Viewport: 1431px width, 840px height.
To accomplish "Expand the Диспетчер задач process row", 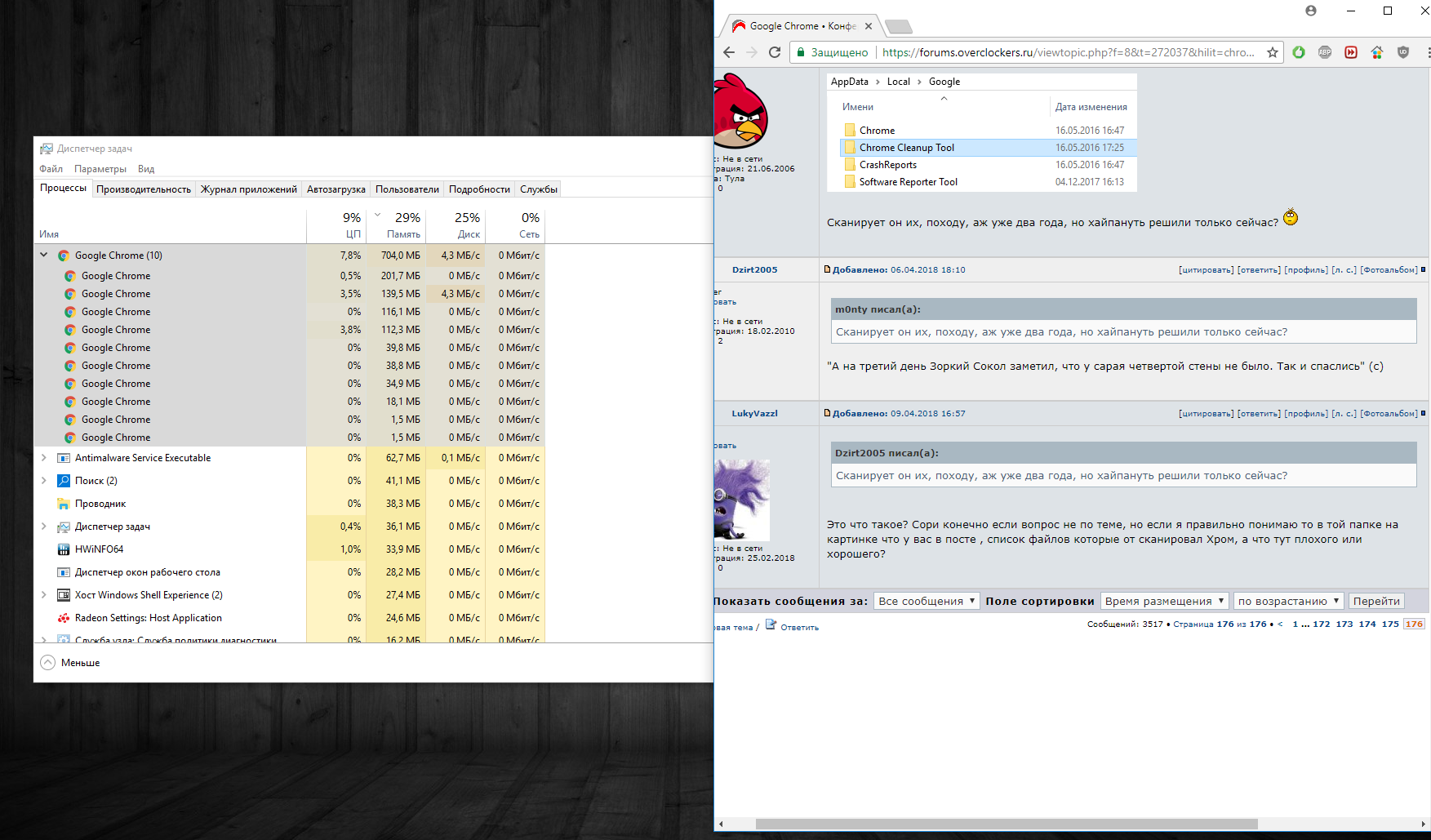I will tap(44, 527).
